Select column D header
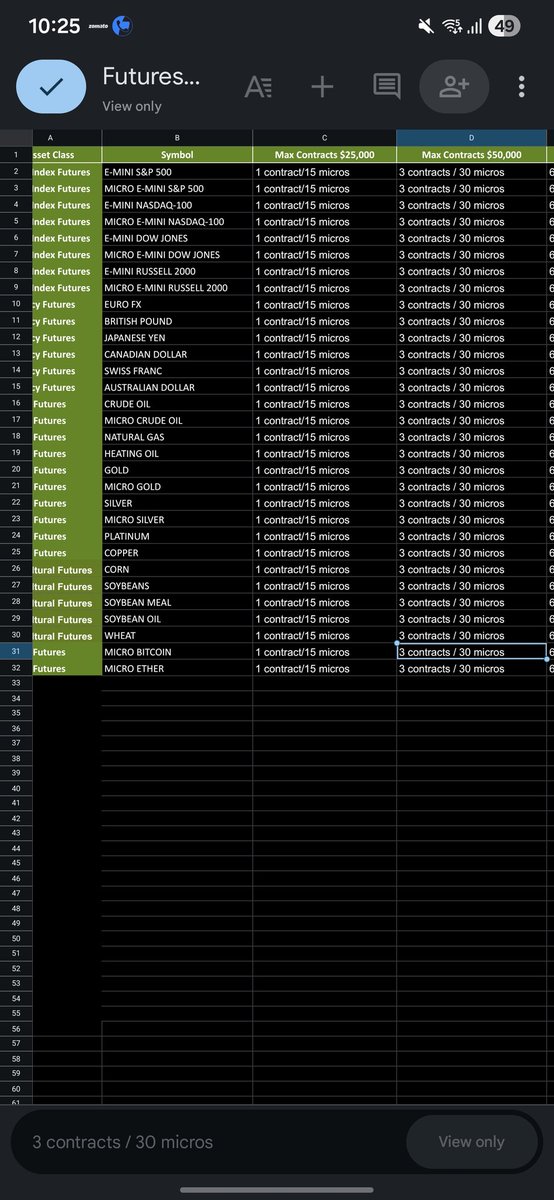 click(x=471, y=138)
